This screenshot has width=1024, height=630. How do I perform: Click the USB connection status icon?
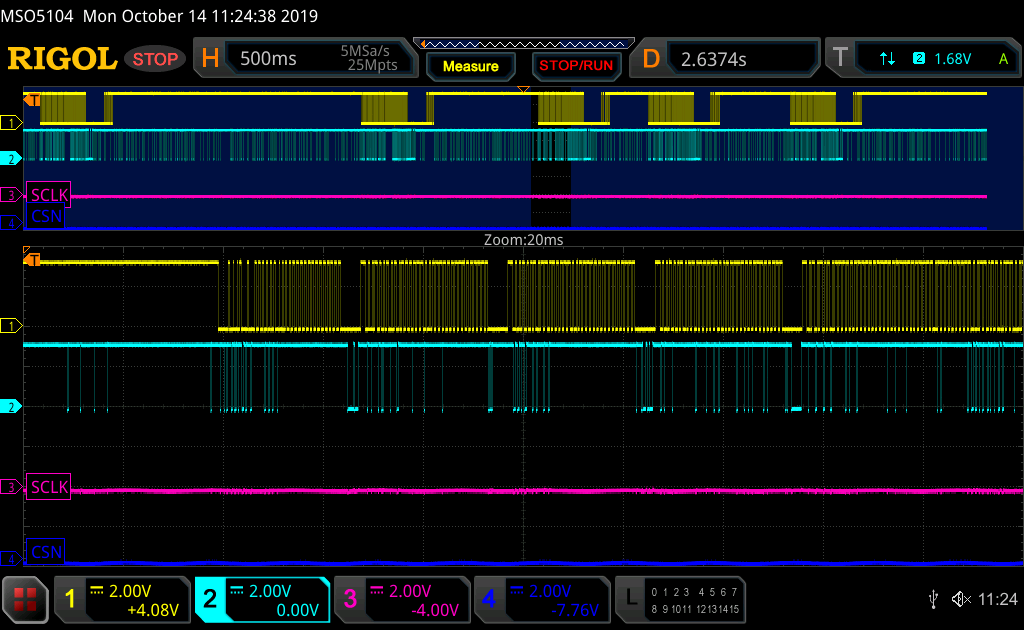934,599
